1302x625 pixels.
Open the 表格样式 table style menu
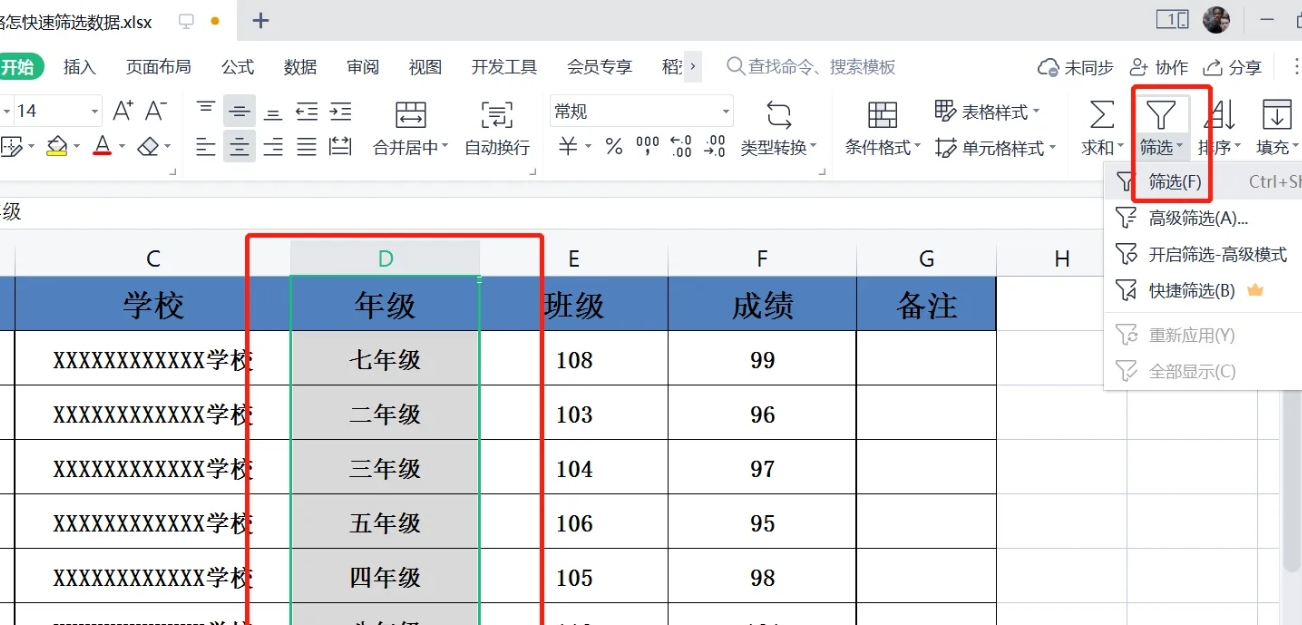pos(987,111)
